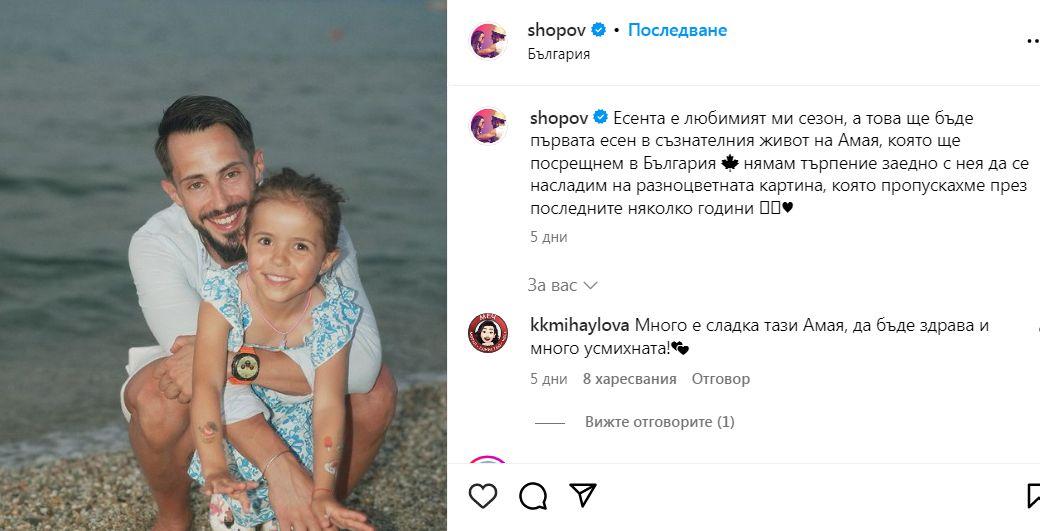Like the post with the heart icon
Screen dimensions: 1040x531
[x=483, y=496]
